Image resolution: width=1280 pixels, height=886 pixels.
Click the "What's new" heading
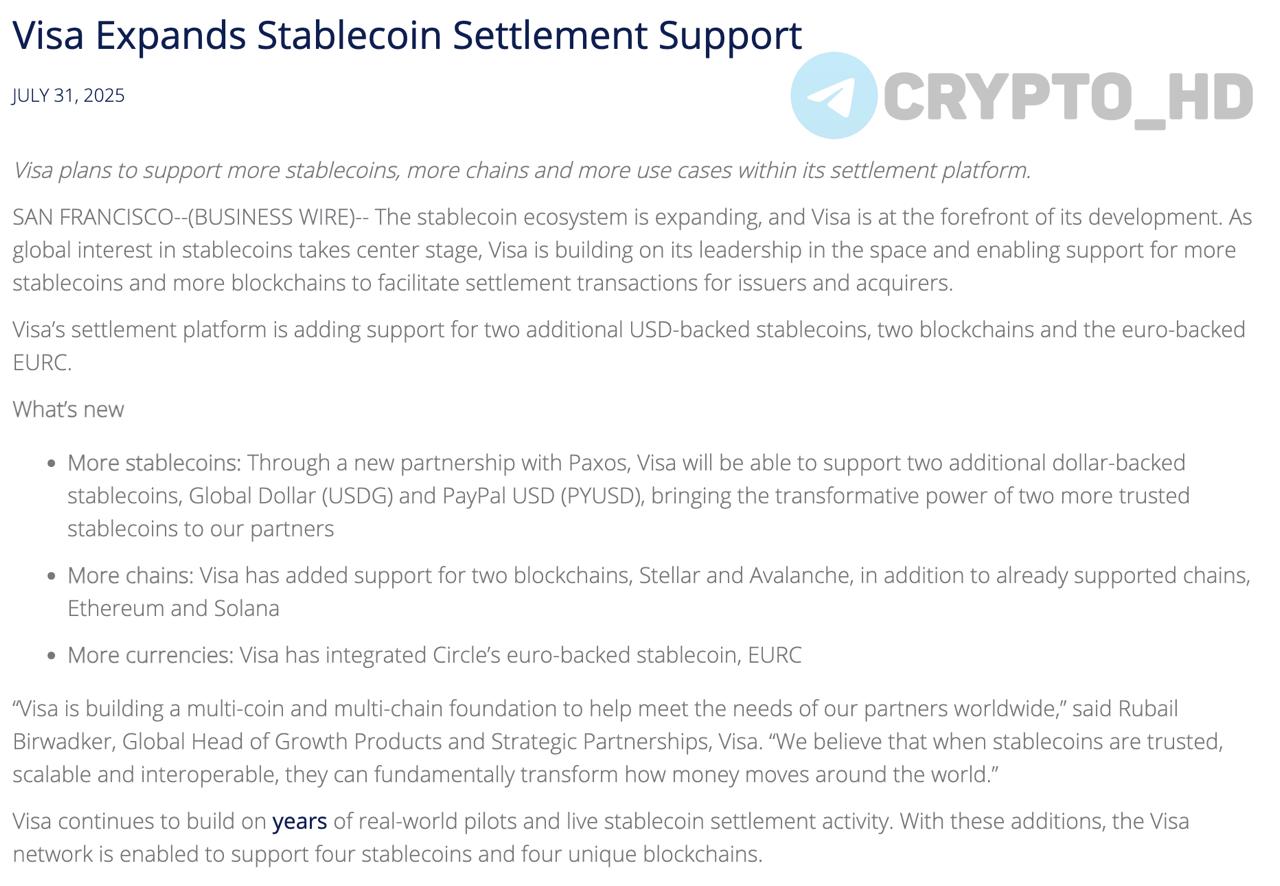pos(68,409)
